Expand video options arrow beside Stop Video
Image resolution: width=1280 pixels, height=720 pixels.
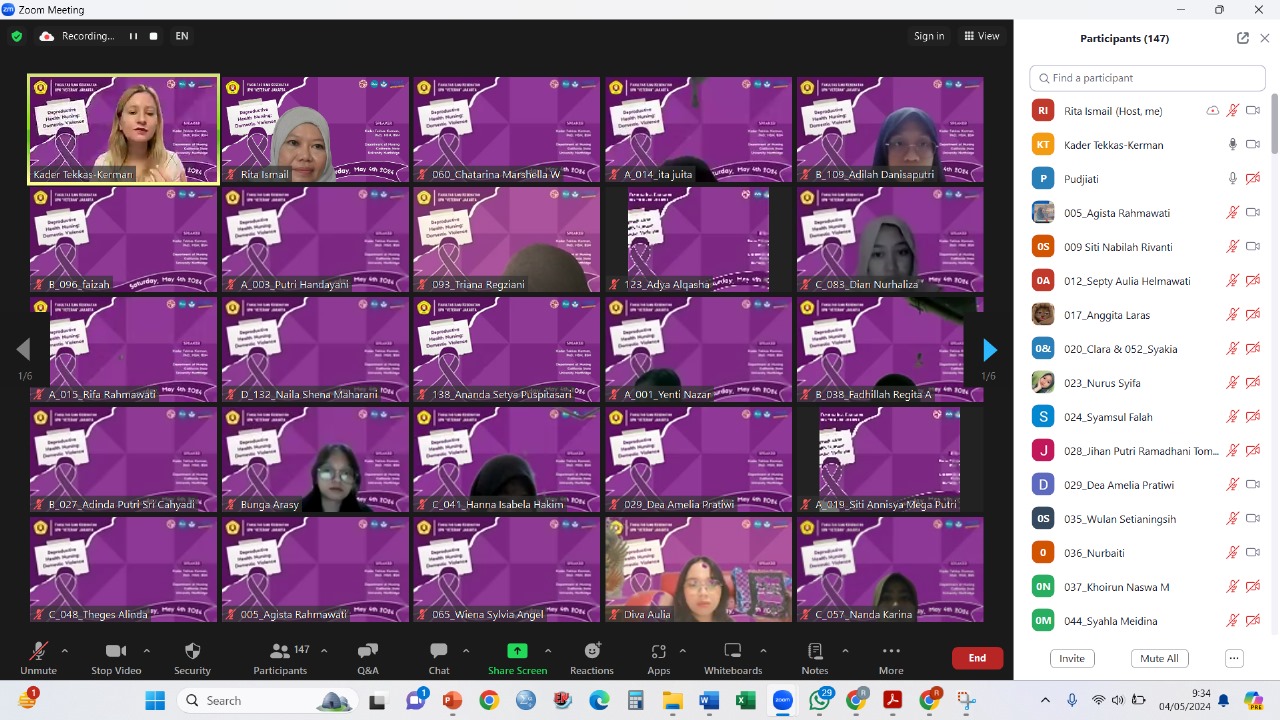(146, 651)
